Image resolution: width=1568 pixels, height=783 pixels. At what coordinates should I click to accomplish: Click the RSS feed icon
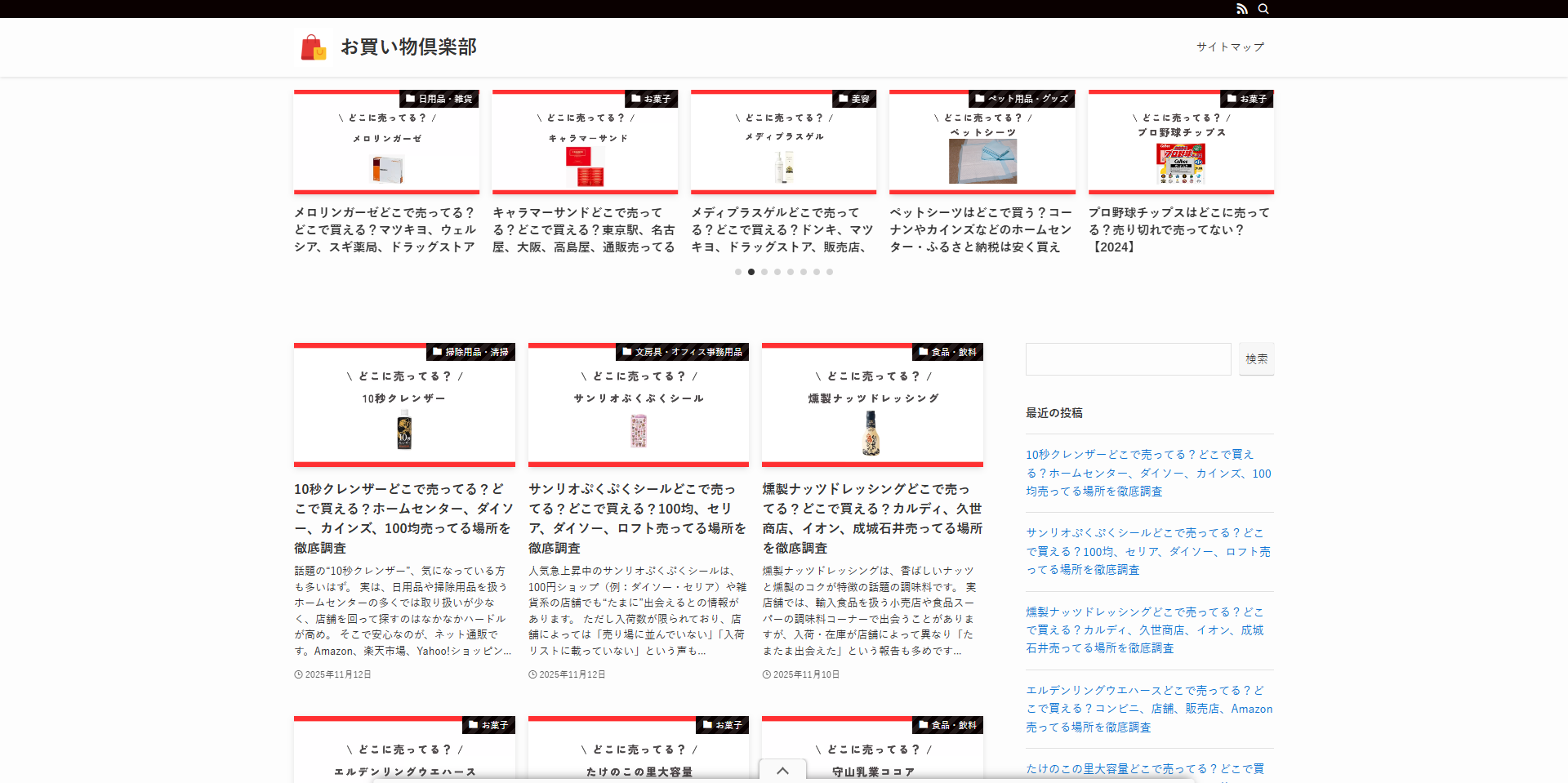pos(1241,9)
